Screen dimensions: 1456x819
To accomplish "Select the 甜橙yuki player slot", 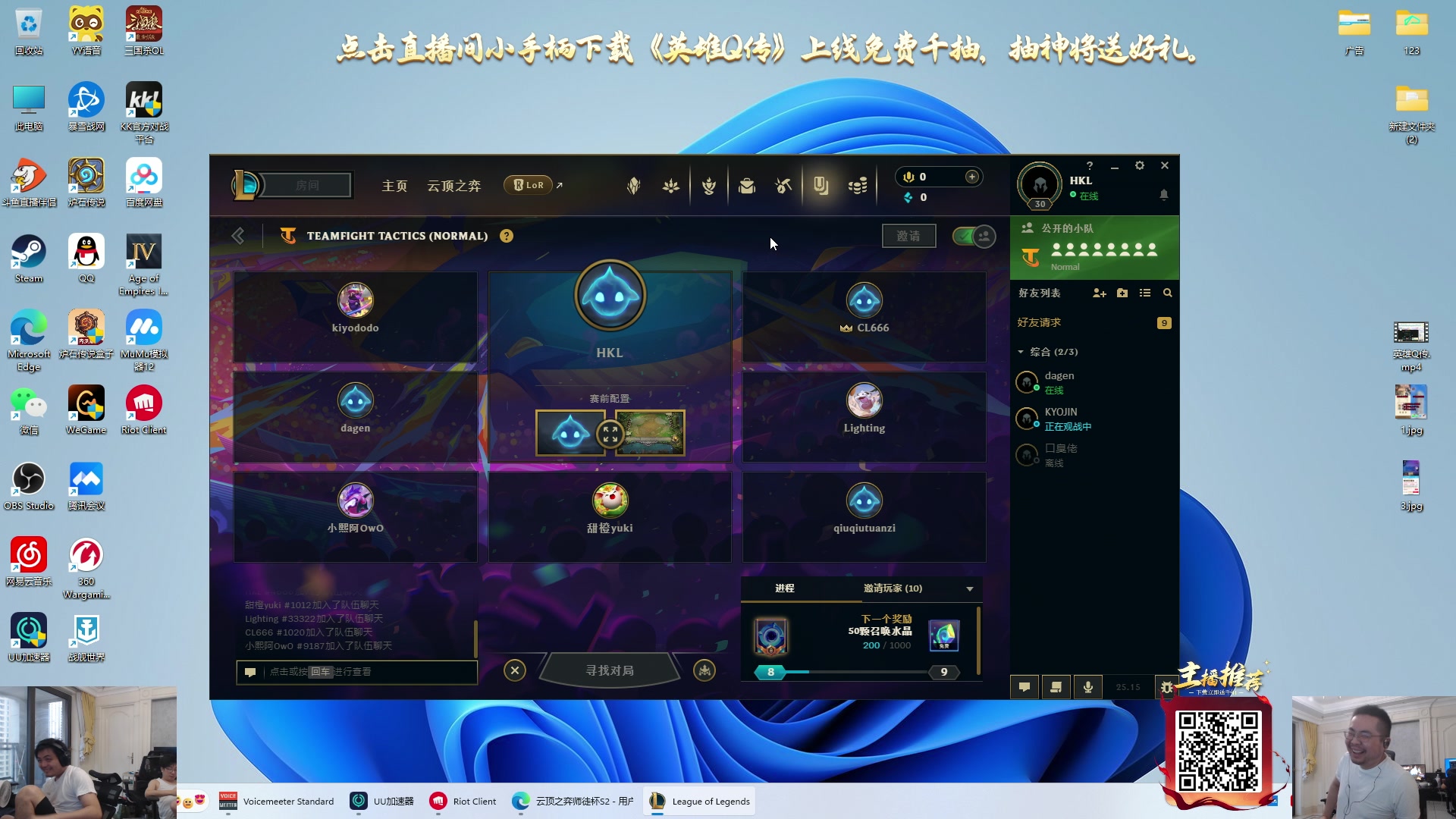I will point(610,517).
